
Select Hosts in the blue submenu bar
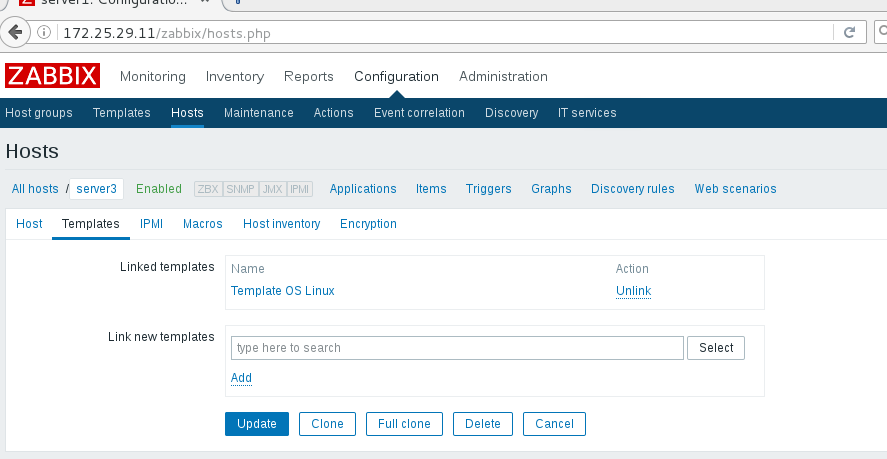(187, 113)
